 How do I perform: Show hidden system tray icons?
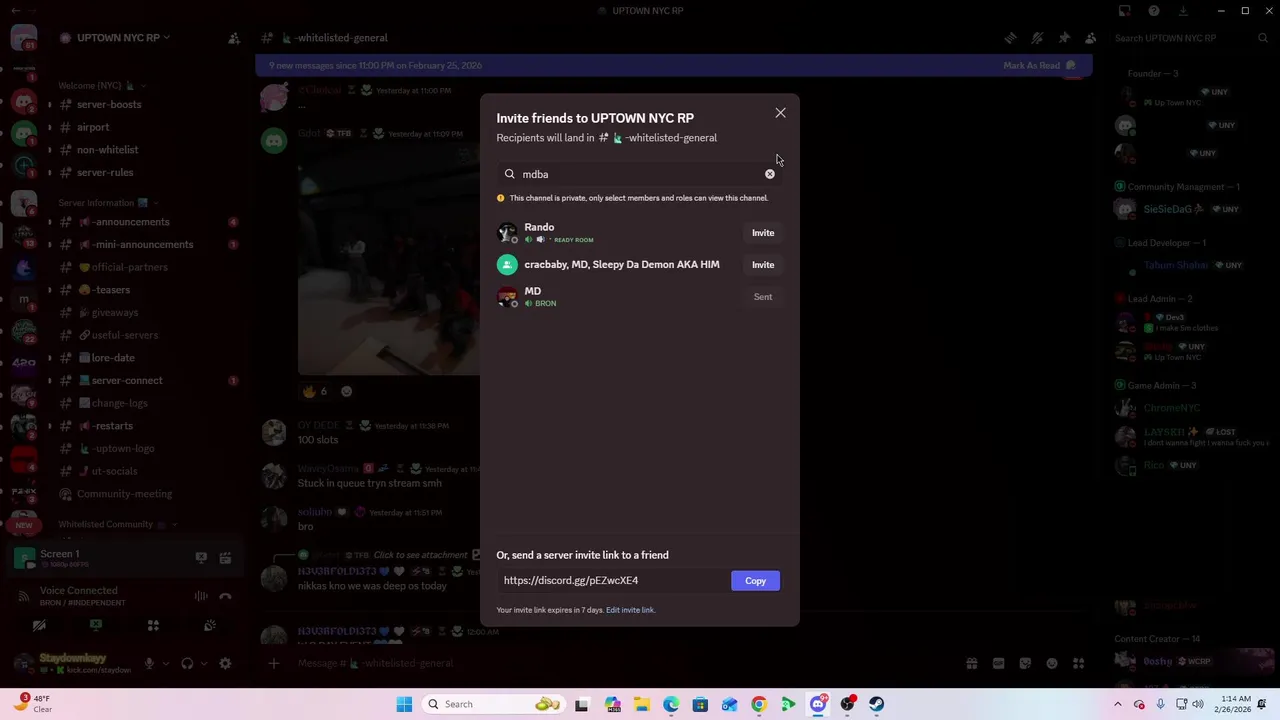point(1118,704)
